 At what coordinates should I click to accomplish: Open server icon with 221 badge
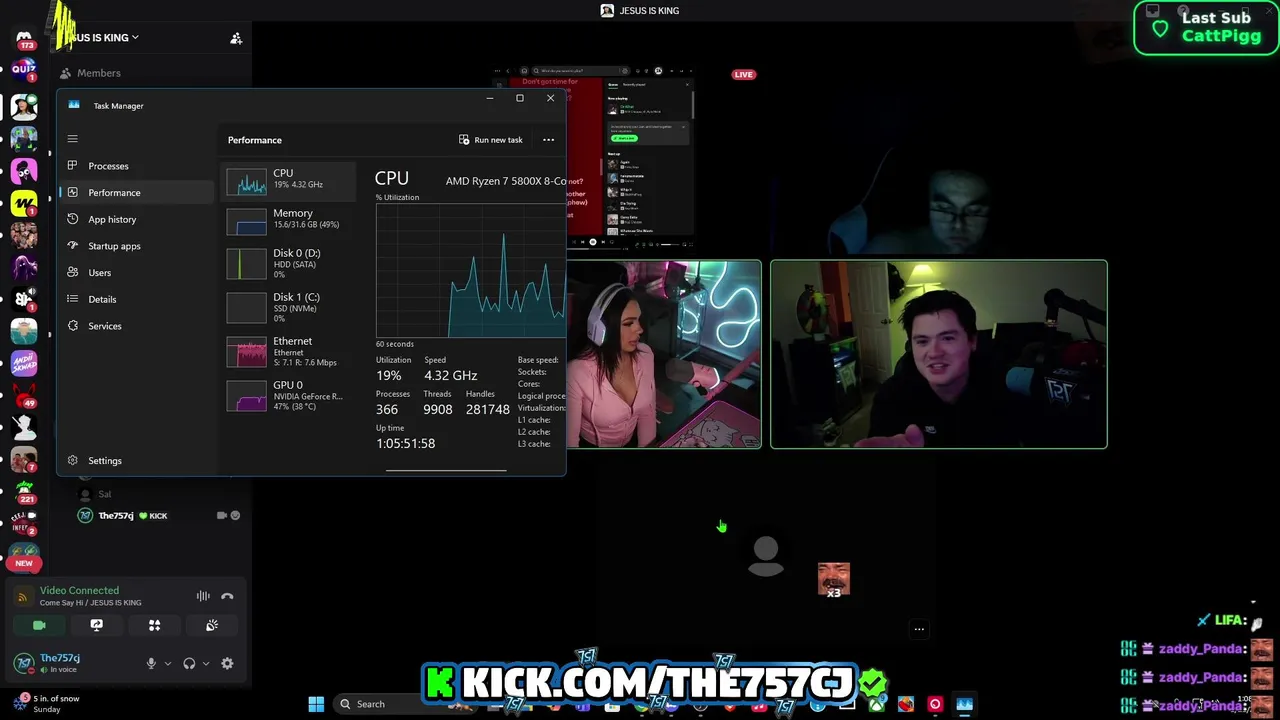24,492
